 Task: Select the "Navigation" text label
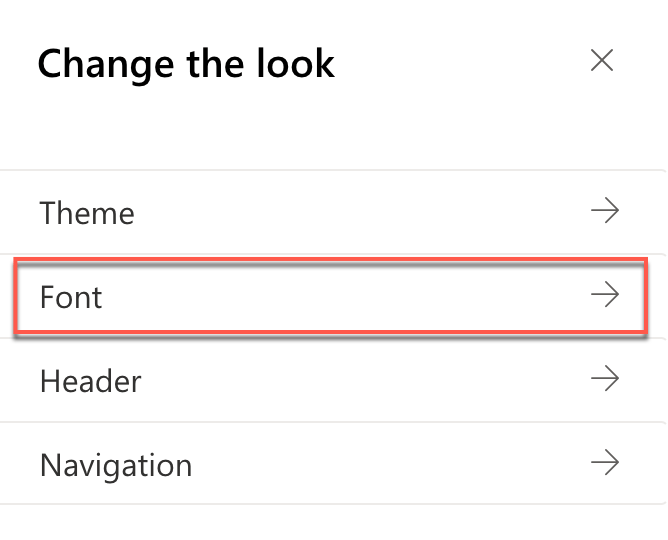pyautogui.click(x=116, y=465)
